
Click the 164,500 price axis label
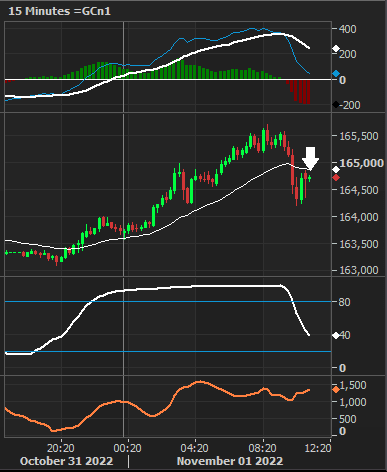point(359,190)
